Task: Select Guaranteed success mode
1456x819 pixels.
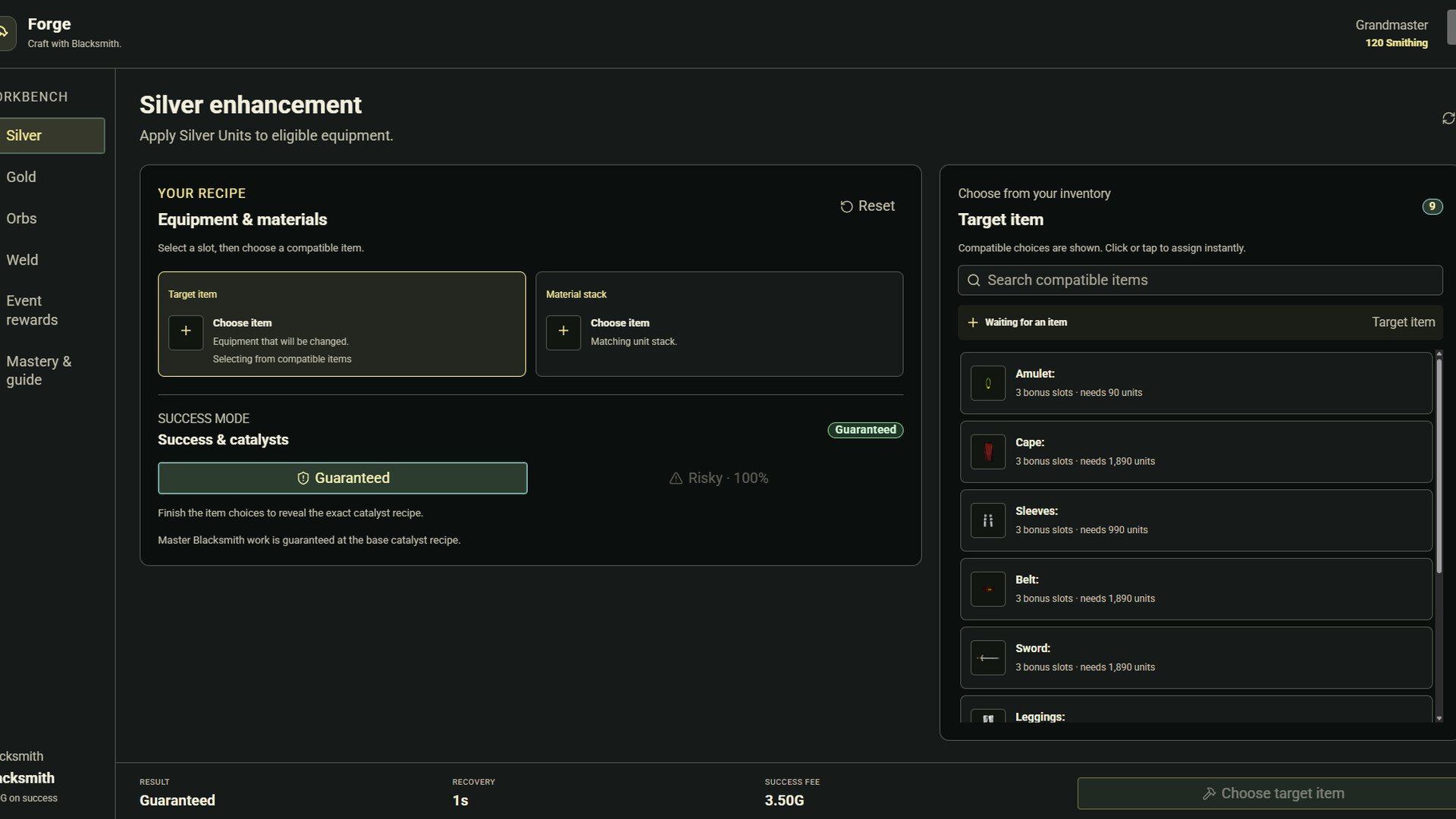Action: 343,479
